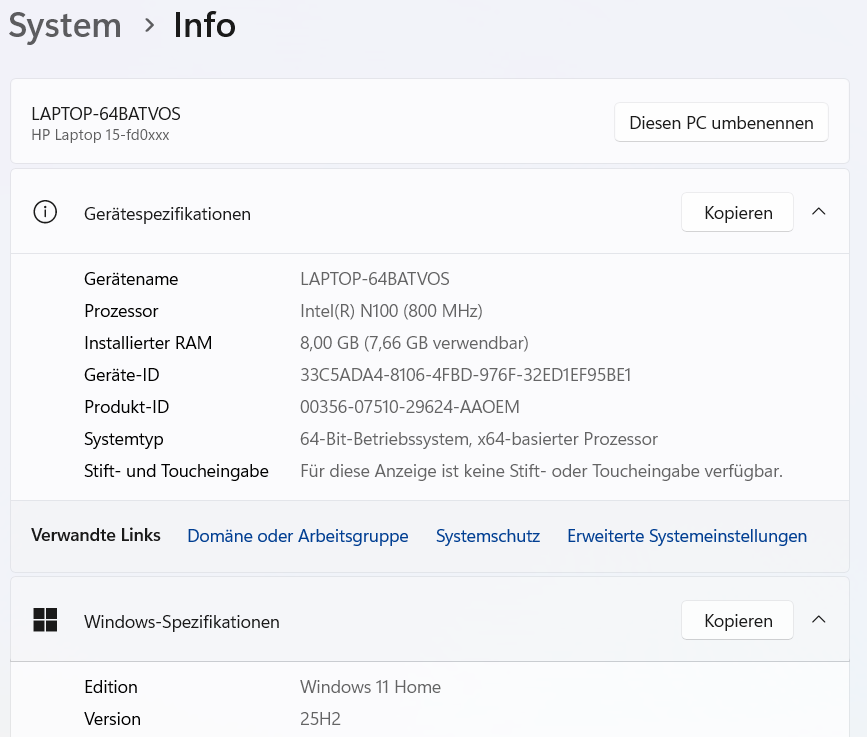Copy device specs with the Gerätespezifikationen Kopieren button

[737, 213]
